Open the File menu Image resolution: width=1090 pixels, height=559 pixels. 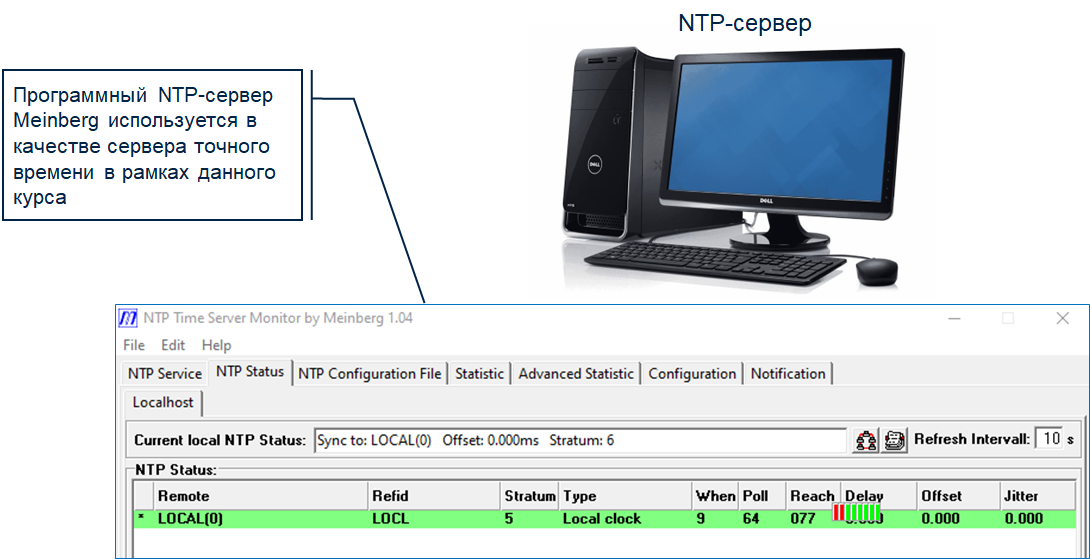tap(134, 345)
